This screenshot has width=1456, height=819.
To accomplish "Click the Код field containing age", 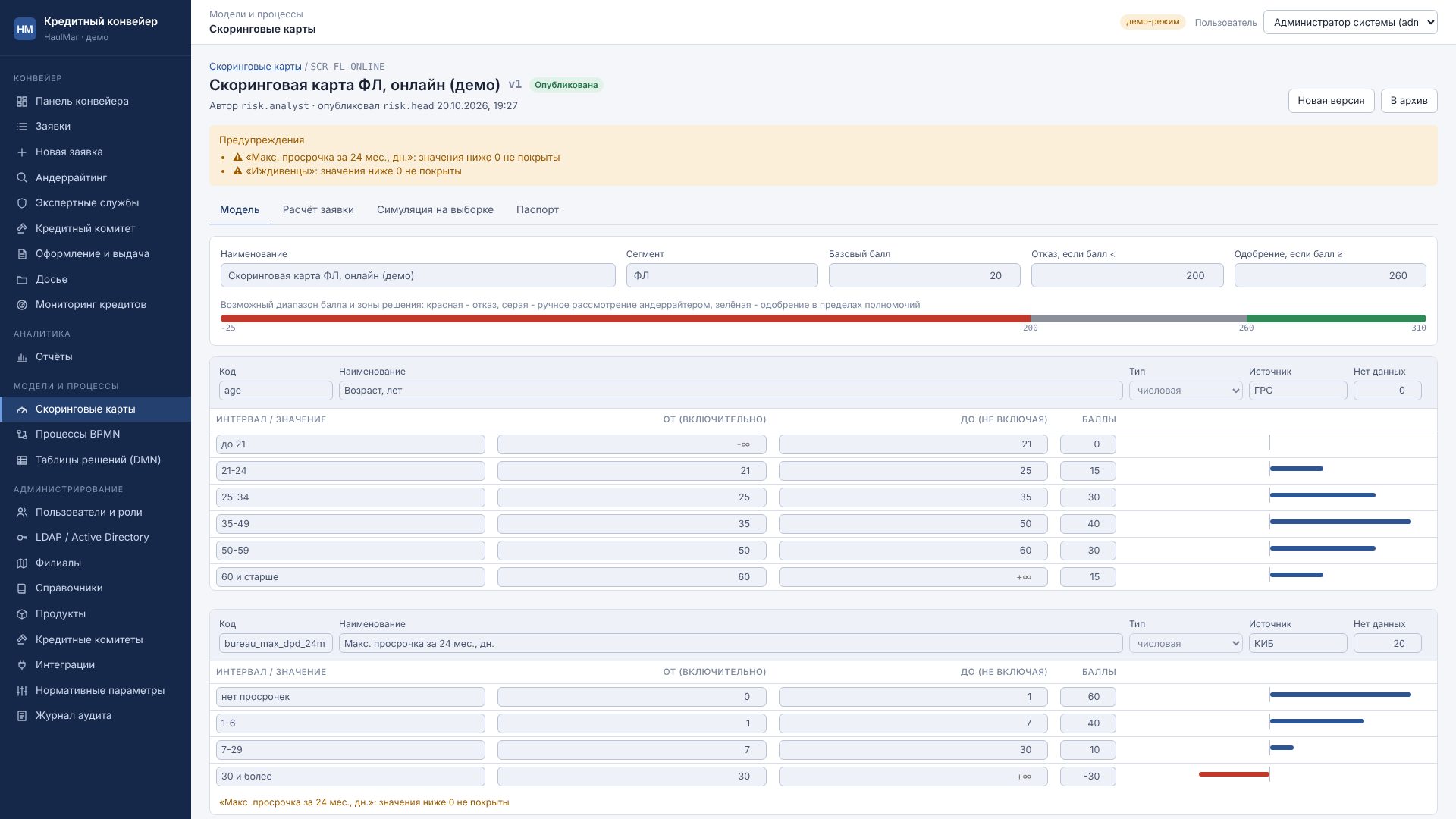I will click(x=275, y=391).
